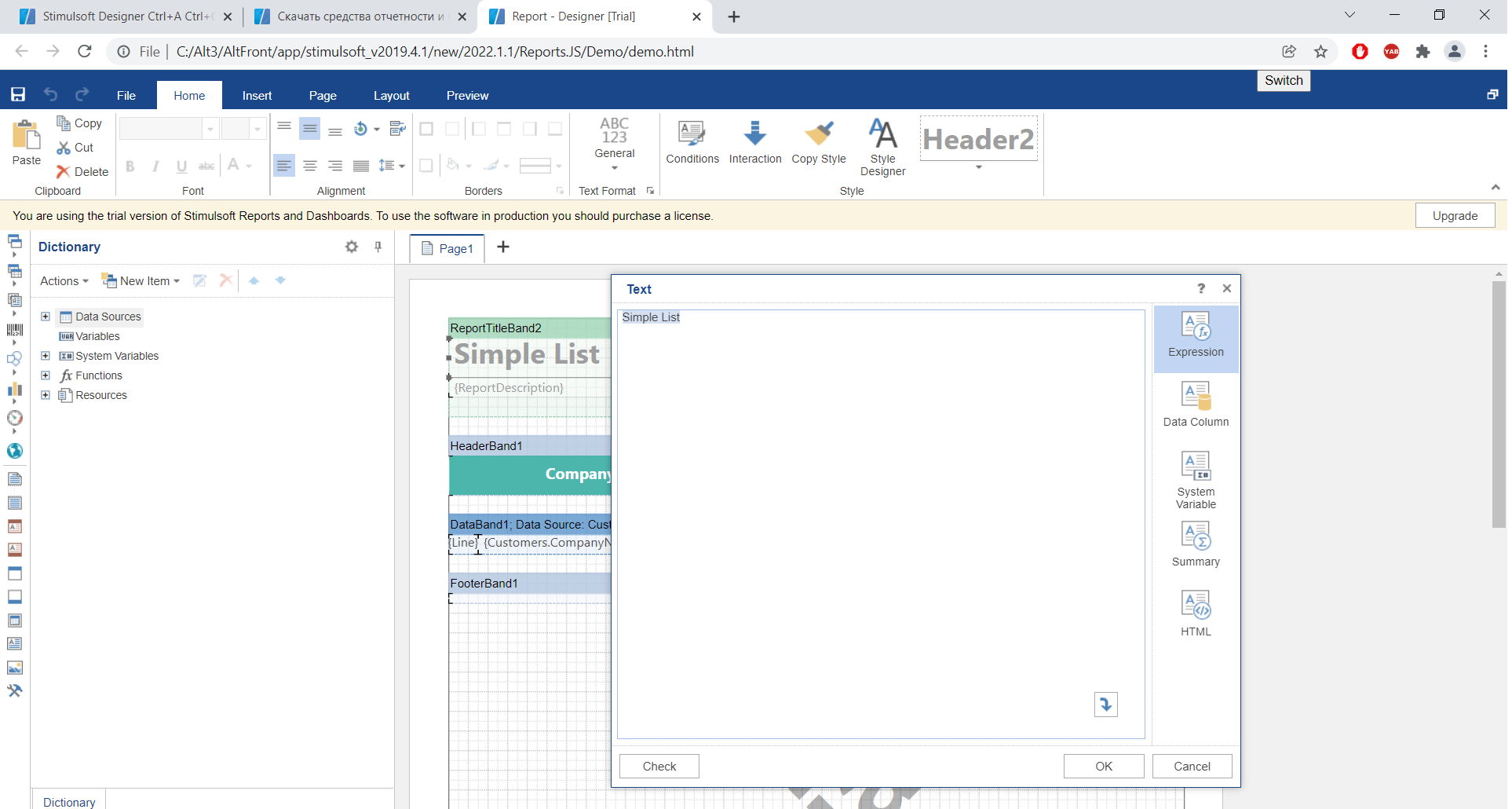The height and width of the screenshot is (809, 1512).
Task: Open the New Item dropdown
Action: [x=141, y=281]
